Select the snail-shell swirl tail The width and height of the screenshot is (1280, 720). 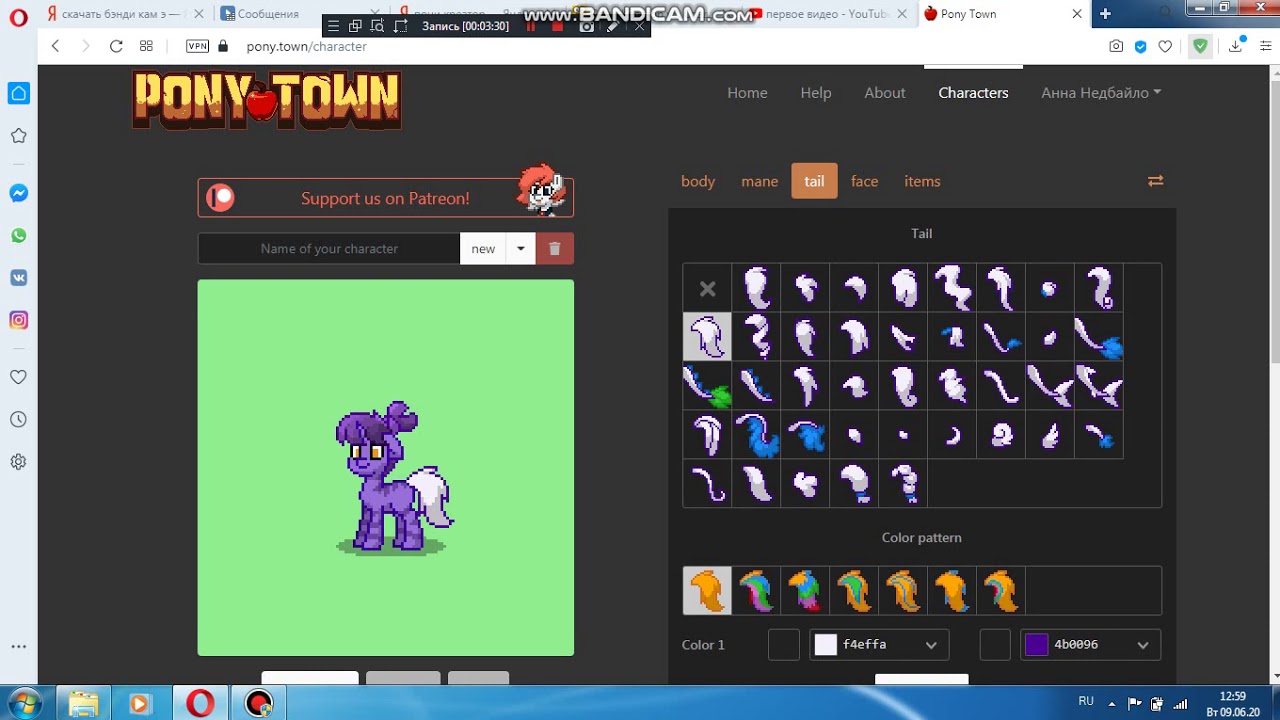click(x=1000, y=435)
